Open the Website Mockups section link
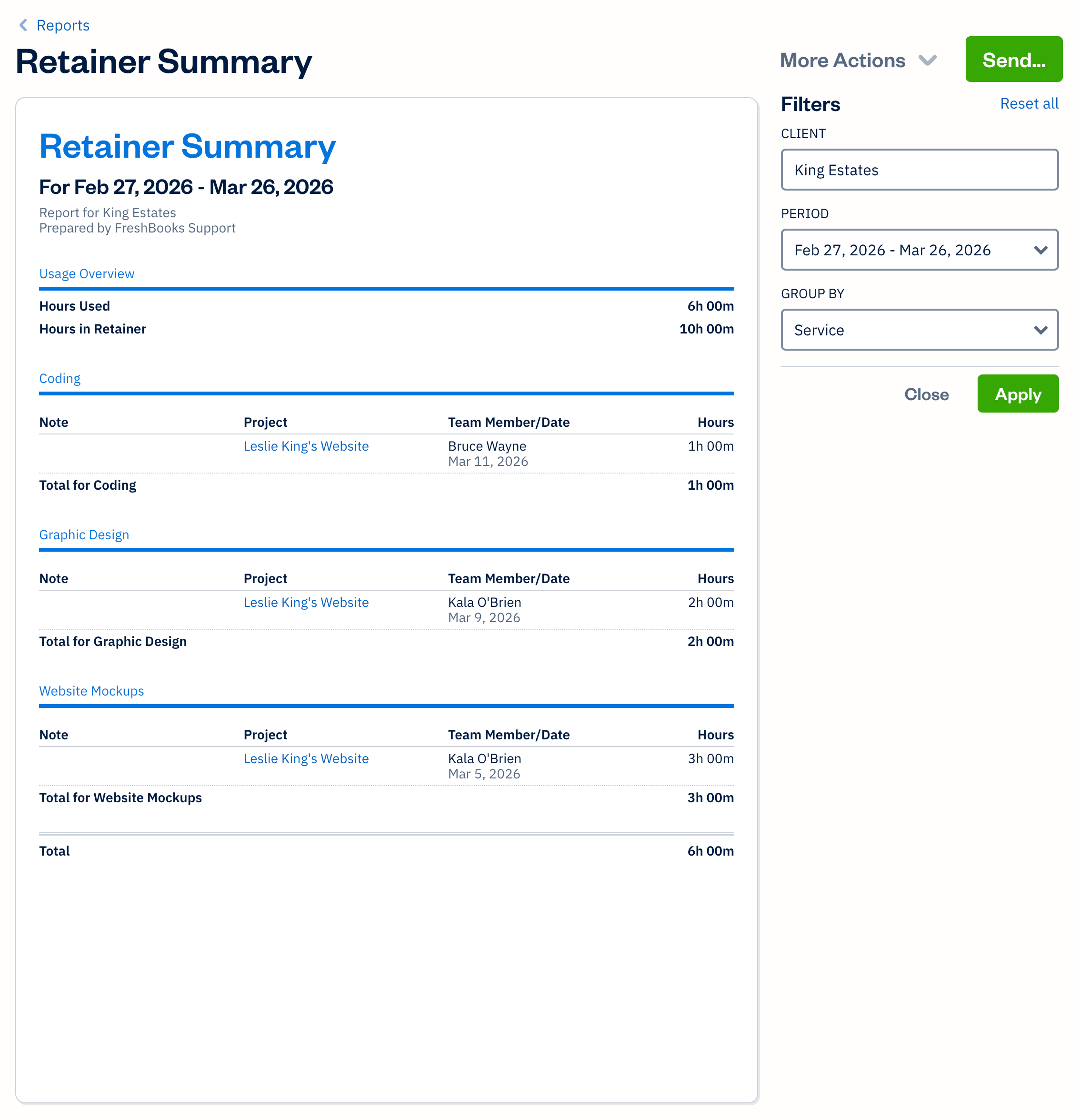 pos(91,691)
